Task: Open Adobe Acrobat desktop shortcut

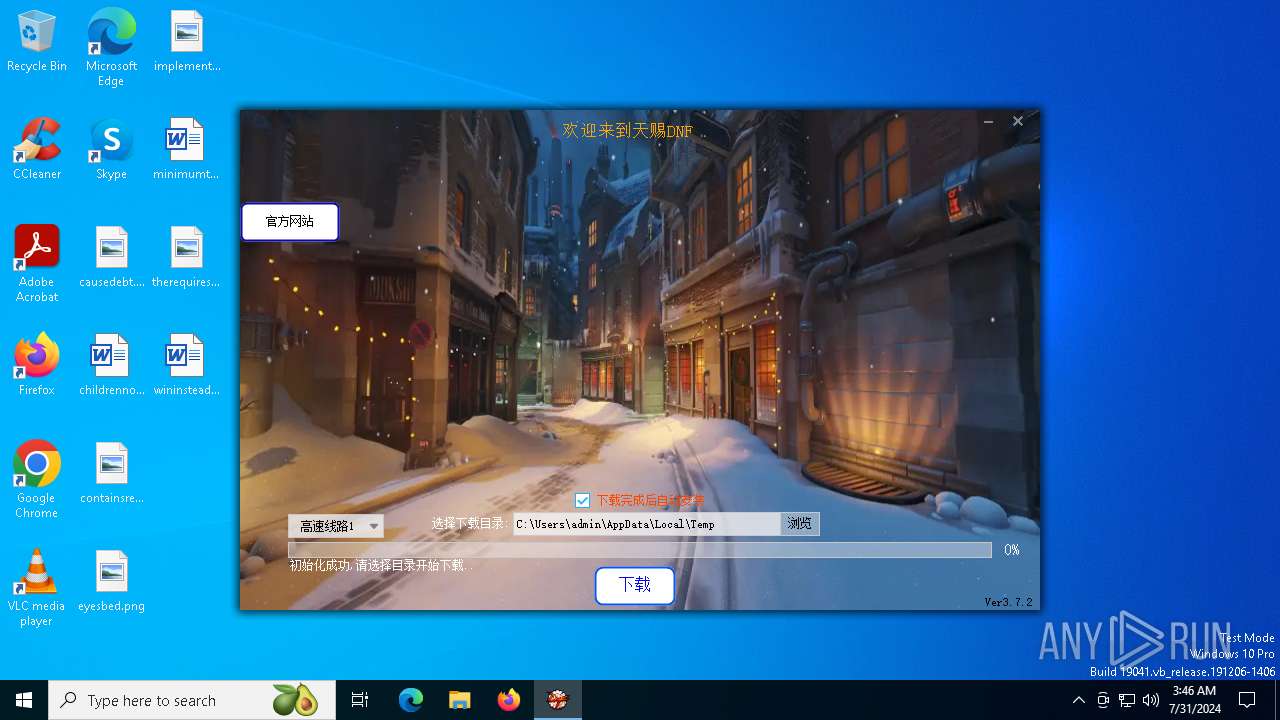Action: (37, 264)
